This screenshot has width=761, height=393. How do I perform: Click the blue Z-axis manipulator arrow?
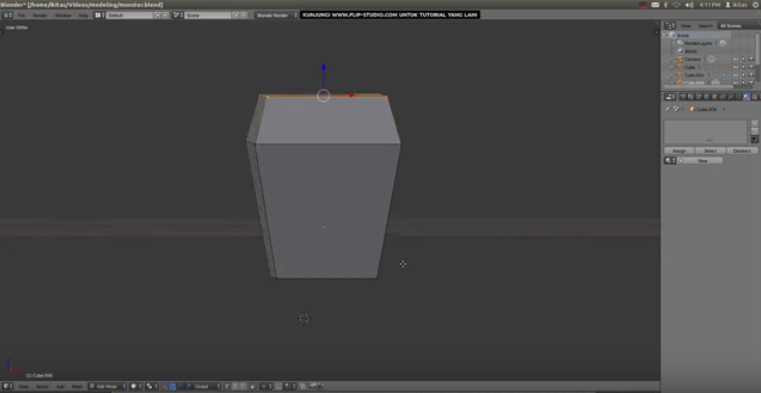tap(324, 67)
